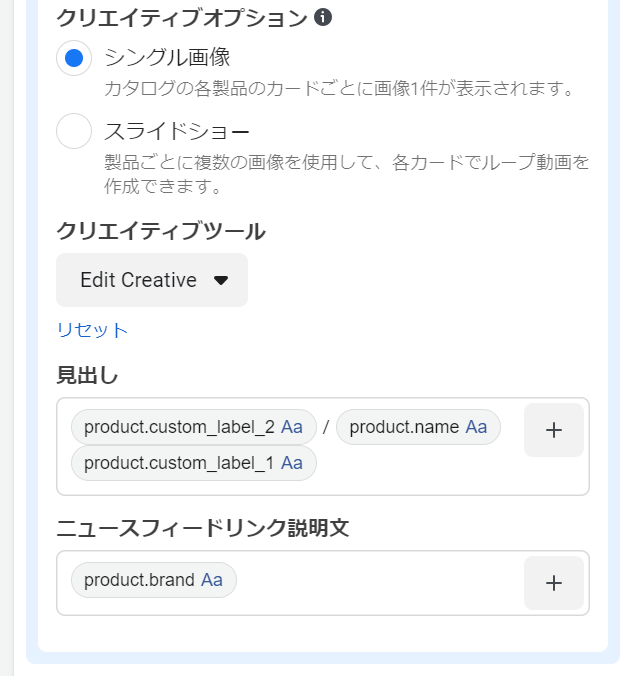Select the スライドショー radio button
This screenshot has width=632, height=676.
coord(74,131)
